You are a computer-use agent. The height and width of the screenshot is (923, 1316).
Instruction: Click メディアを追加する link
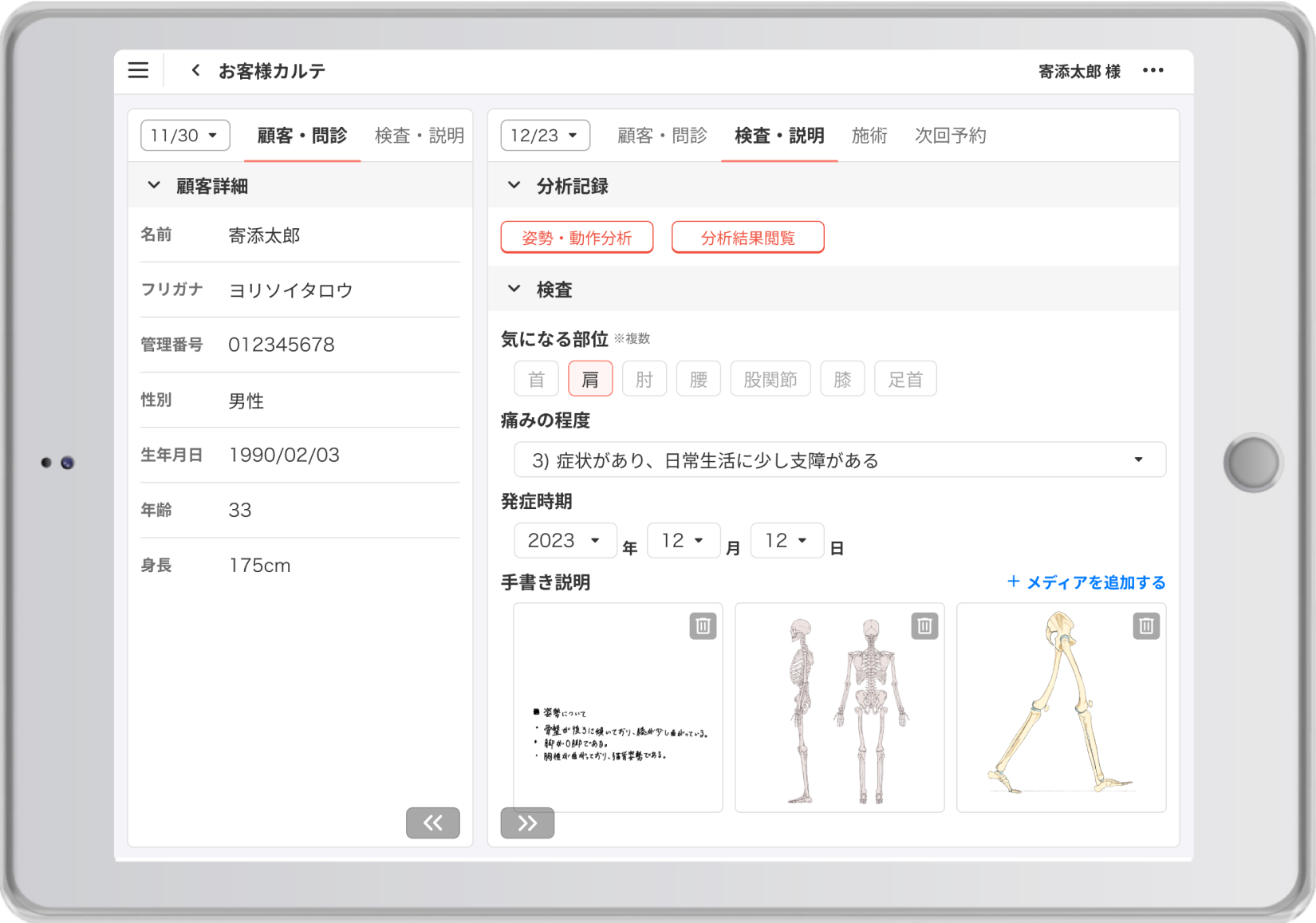(1086, 582)
